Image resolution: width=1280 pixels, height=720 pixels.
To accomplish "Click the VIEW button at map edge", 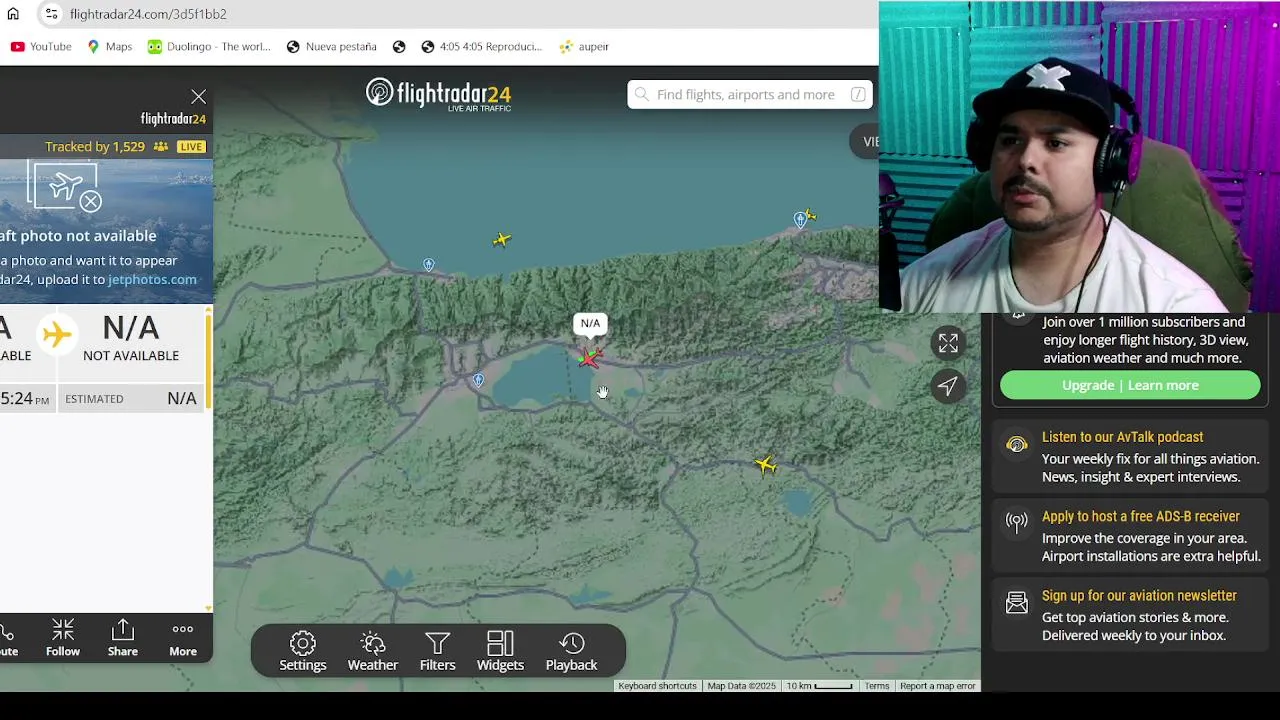I will [x=866, y=141].
